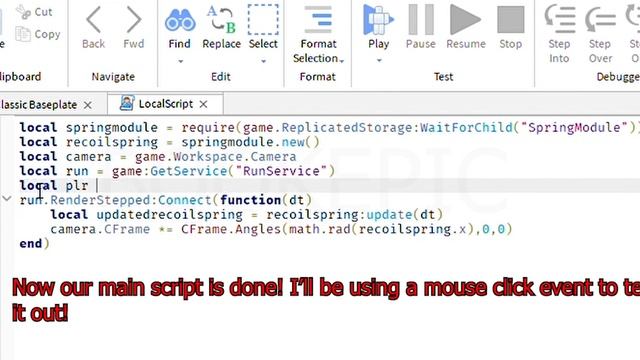Open the Find dropdown arrow
Viewport: 640px width, 360px height.
pos(180,61)
